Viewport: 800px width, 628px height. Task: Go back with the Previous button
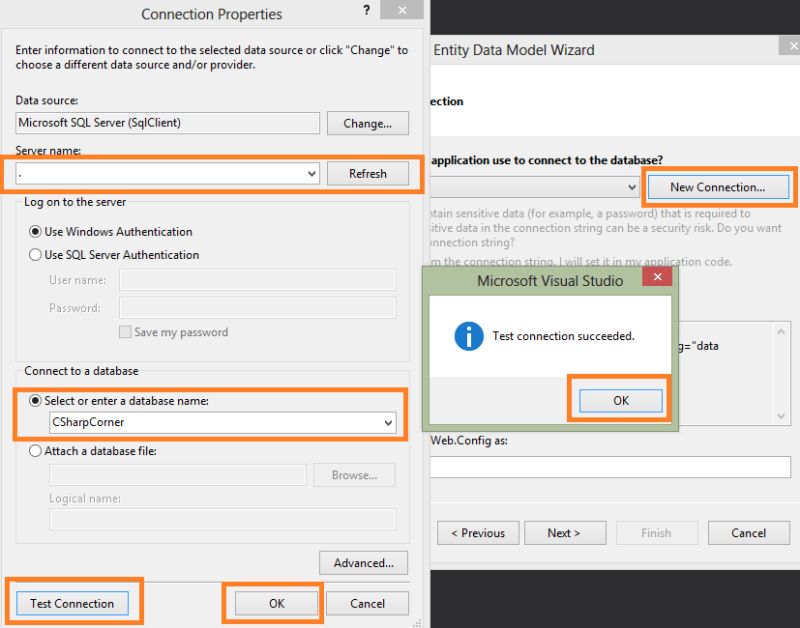tap(478, 532)
